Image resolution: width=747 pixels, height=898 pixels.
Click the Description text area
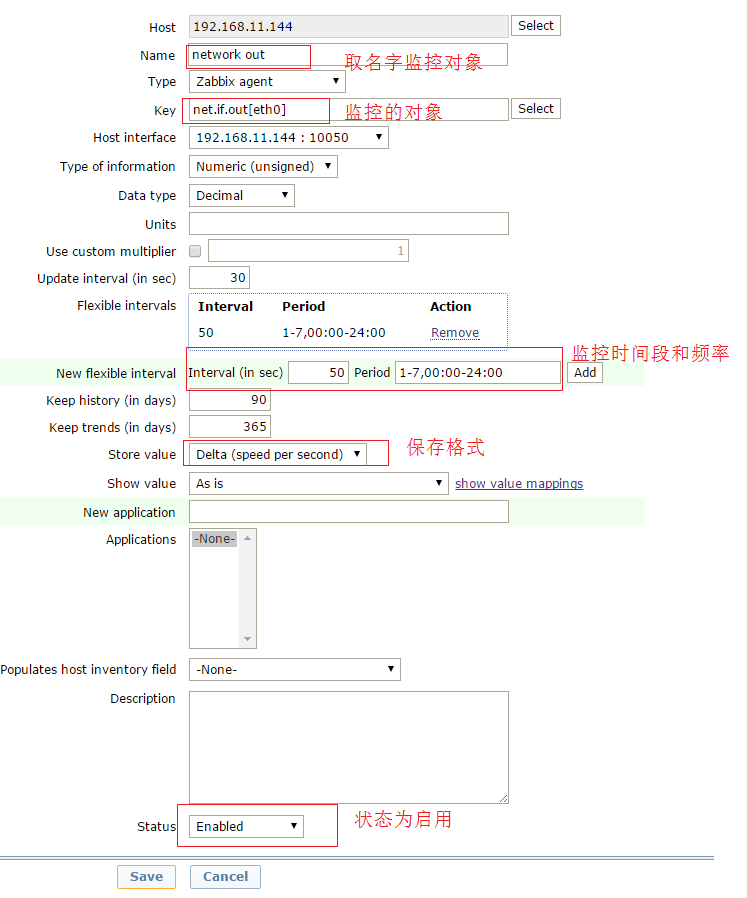(348, 747)
